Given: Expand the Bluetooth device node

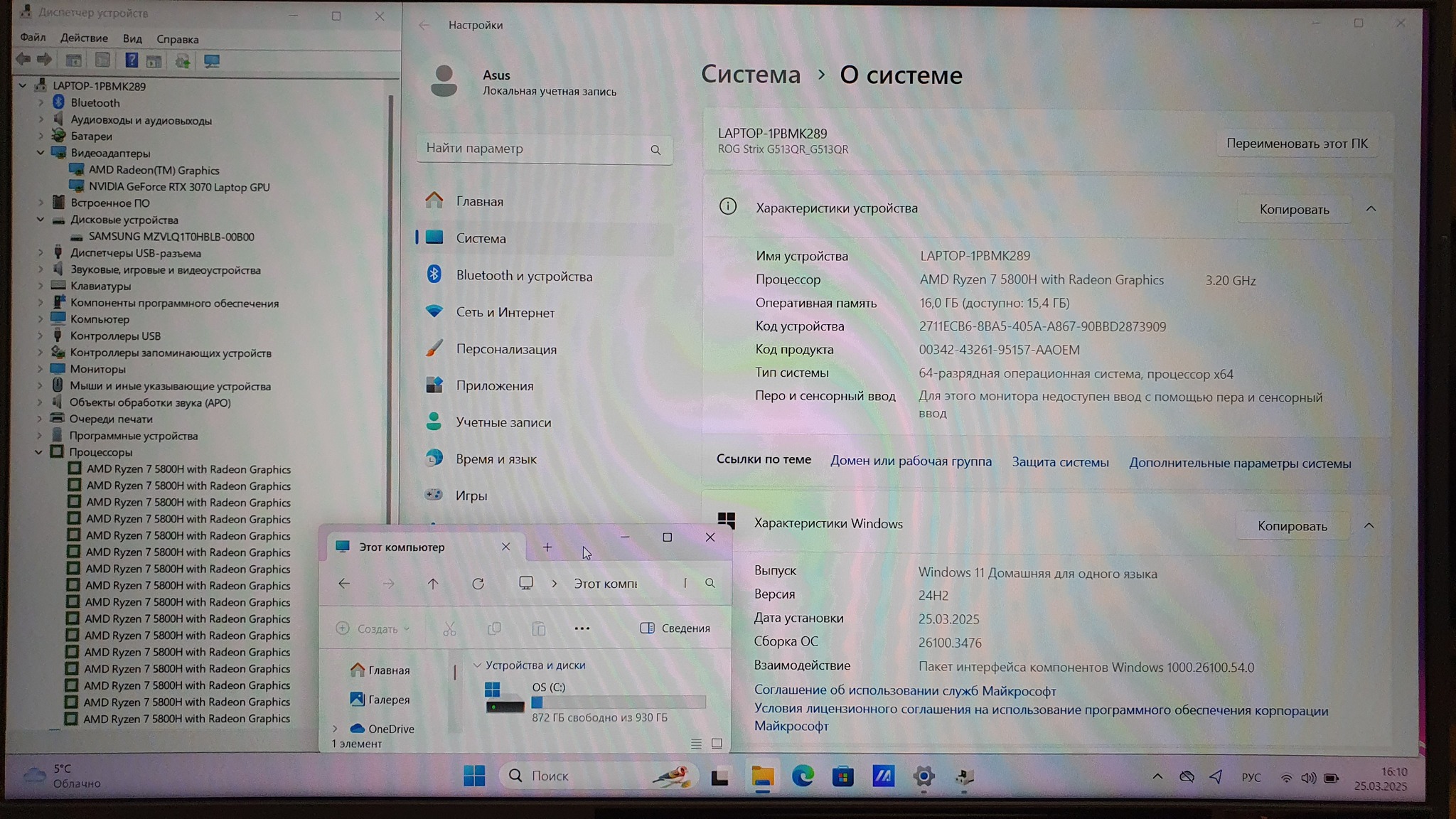Looking at the screenshot, I should pyautogui.click(x=41, y=103).
